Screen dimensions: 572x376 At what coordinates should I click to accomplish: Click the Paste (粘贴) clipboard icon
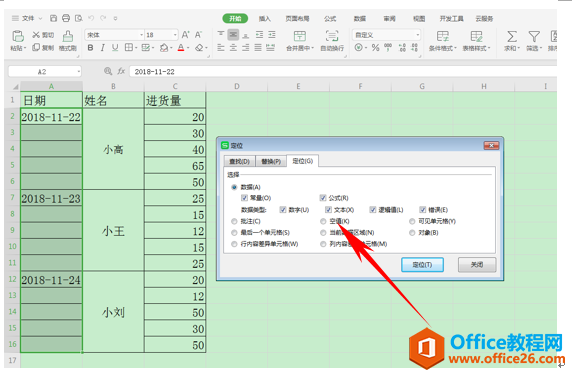[18, 36]
